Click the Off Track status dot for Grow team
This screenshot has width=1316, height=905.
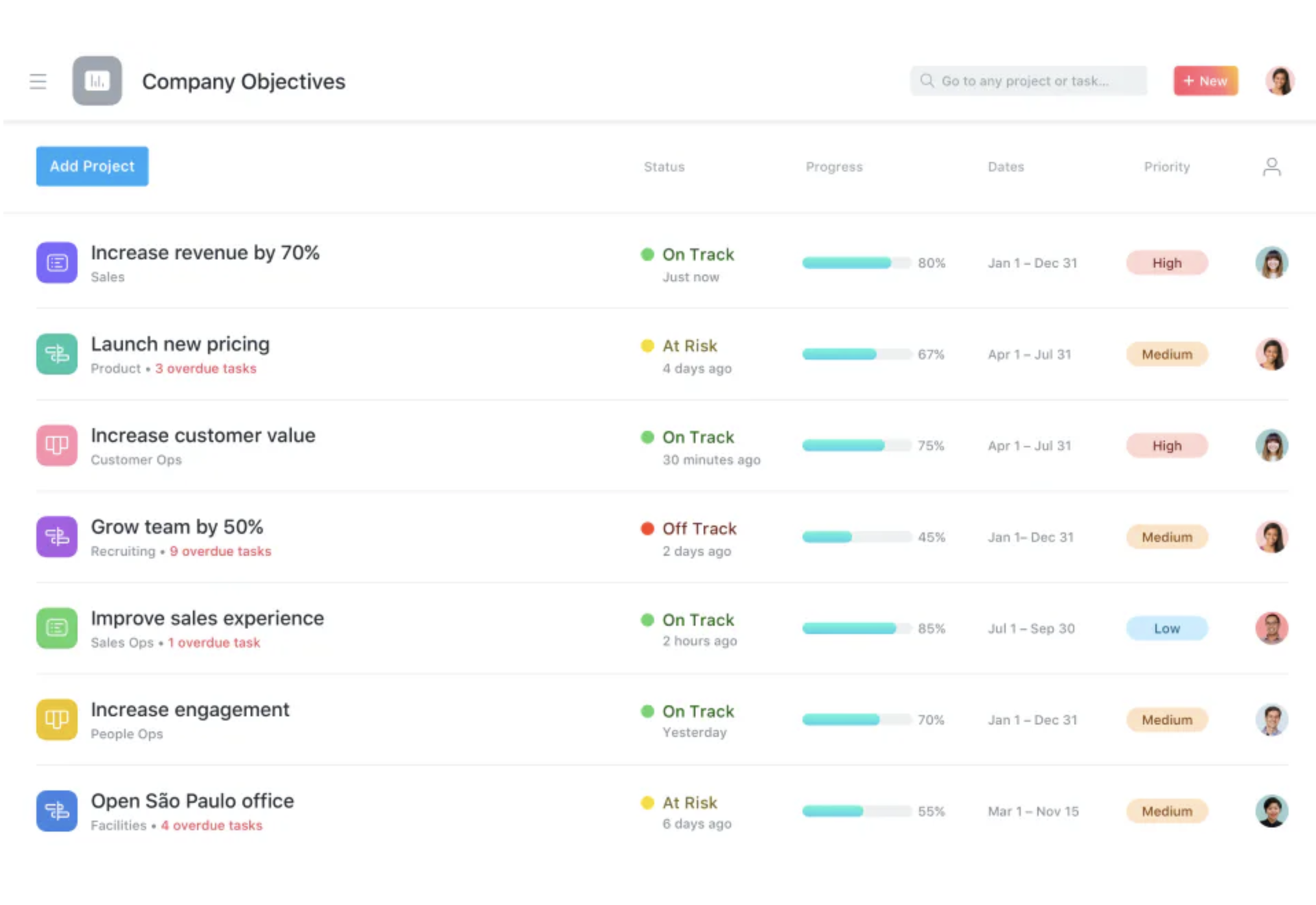pos(646,528)
